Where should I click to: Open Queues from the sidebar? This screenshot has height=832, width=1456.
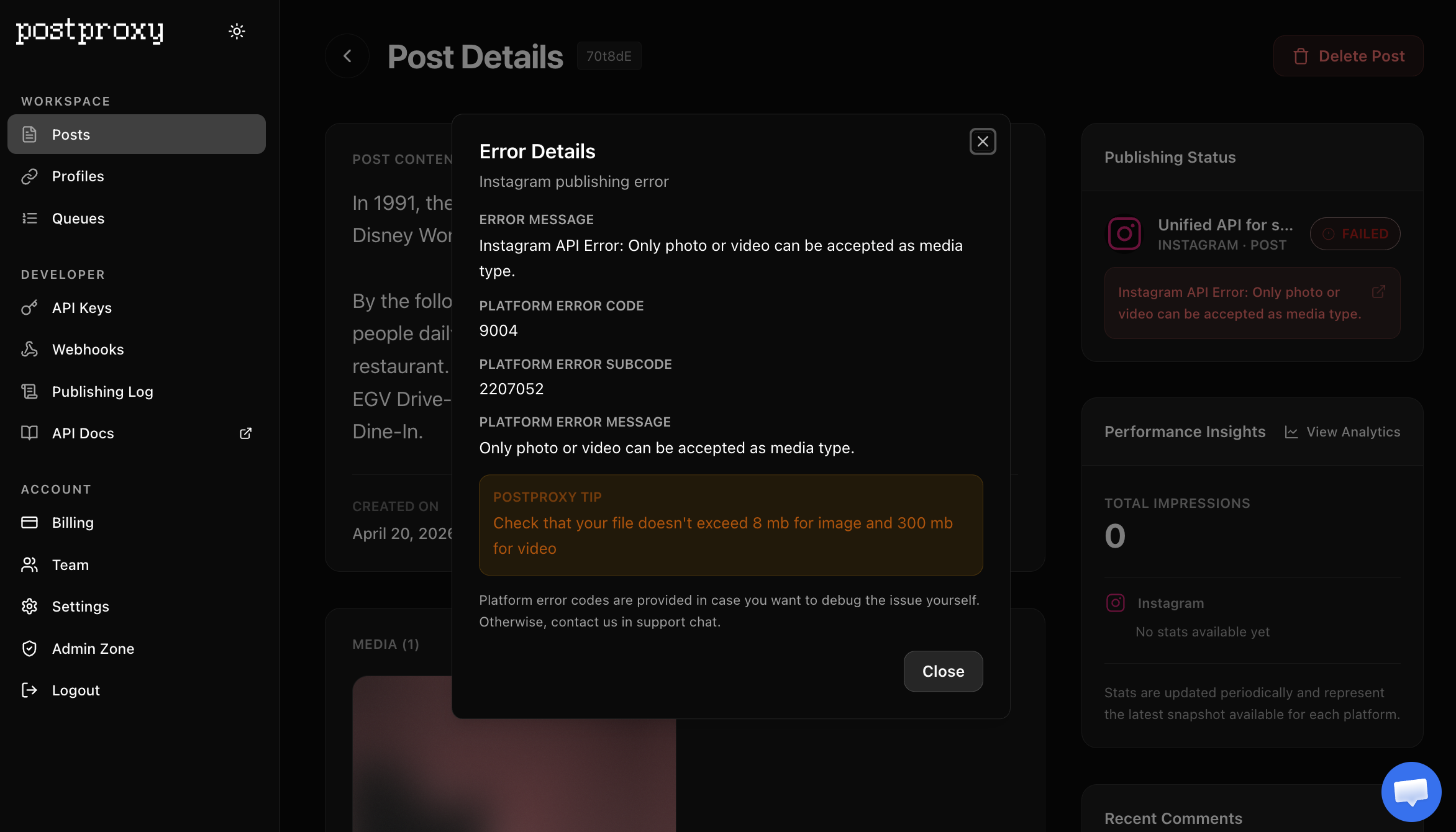click(137, 219)
